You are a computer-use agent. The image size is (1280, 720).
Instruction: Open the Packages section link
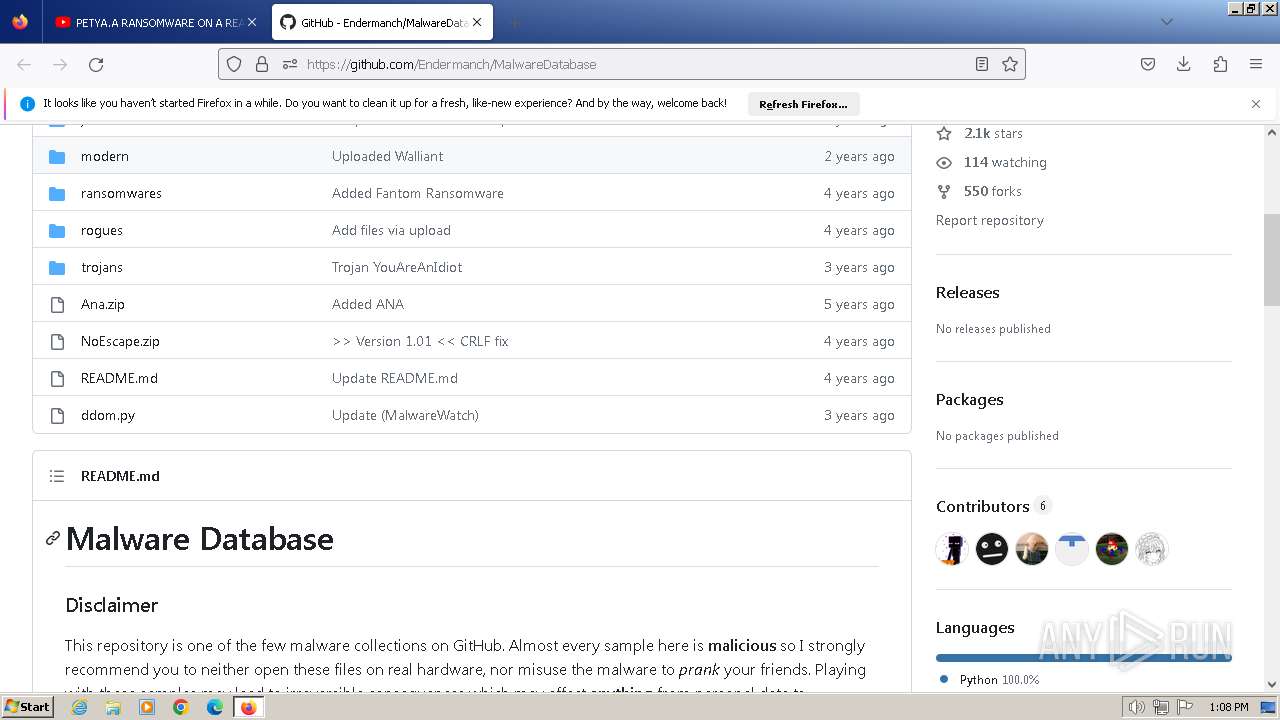969,399
